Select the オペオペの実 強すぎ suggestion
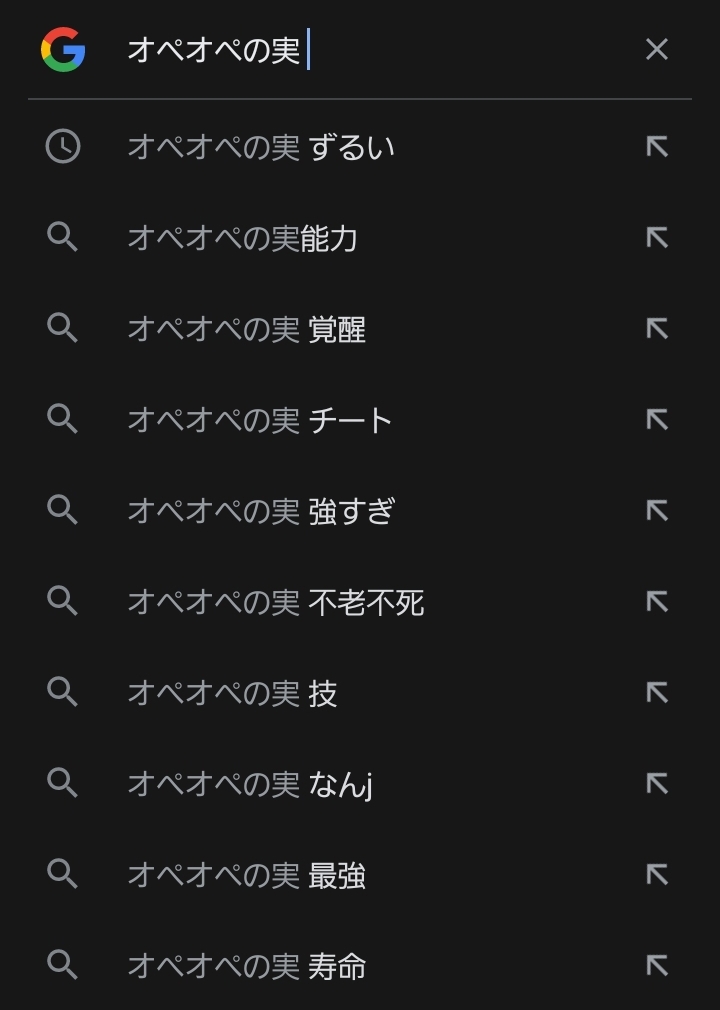 pos(261,511)
